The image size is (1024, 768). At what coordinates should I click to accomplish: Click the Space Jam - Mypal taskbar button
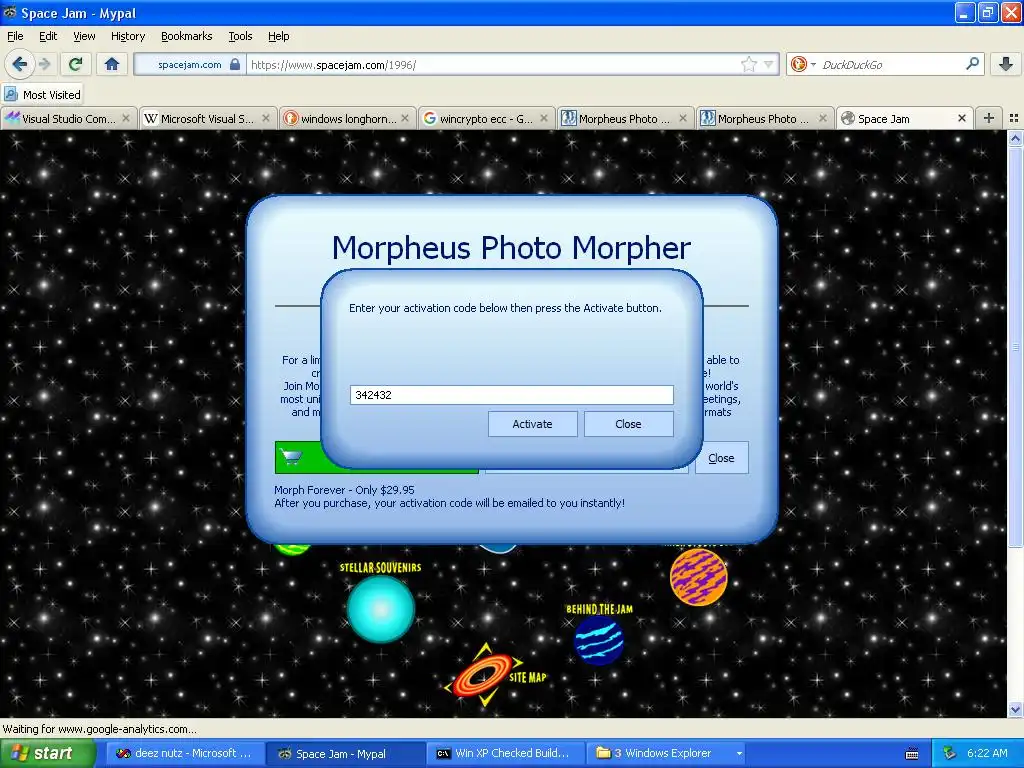[x=344, y=753]
